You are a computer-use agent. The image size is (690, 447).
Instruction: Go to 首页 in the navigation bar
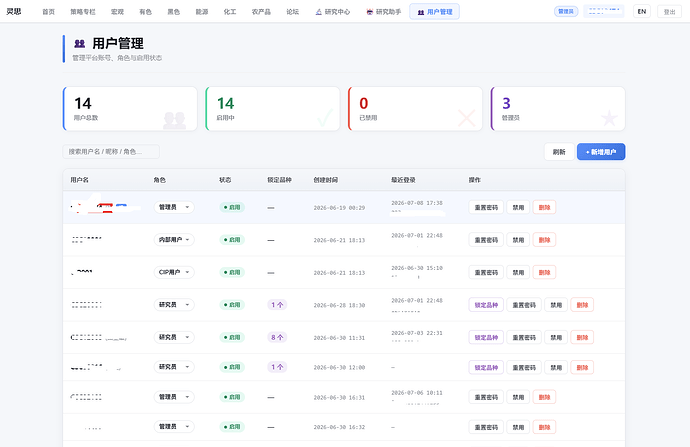pos(48,12)
